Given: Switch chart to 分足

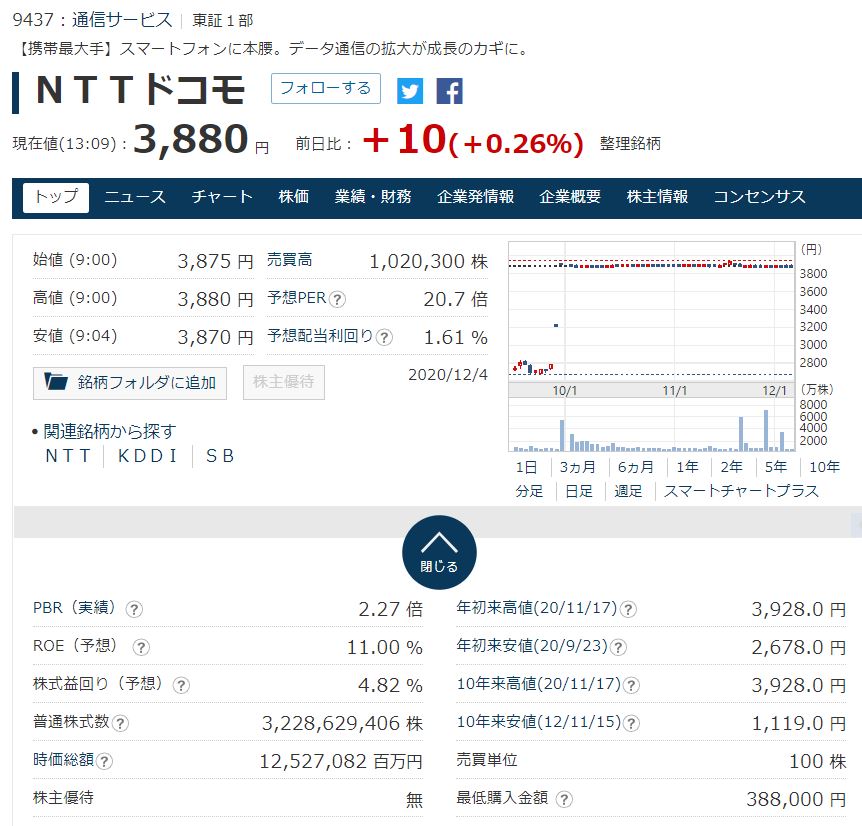Looking at the screenshot, I should (x=529, y=491).
